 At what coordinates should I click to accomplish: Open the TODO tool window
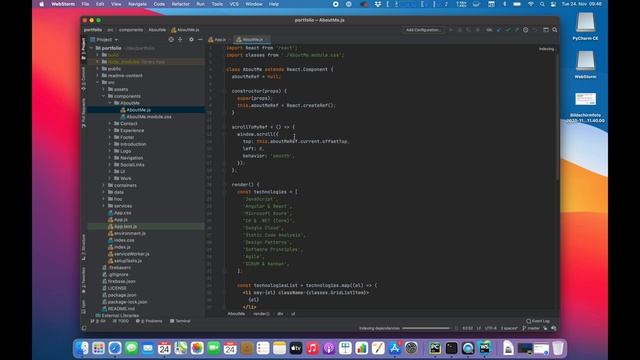point(121,321)
